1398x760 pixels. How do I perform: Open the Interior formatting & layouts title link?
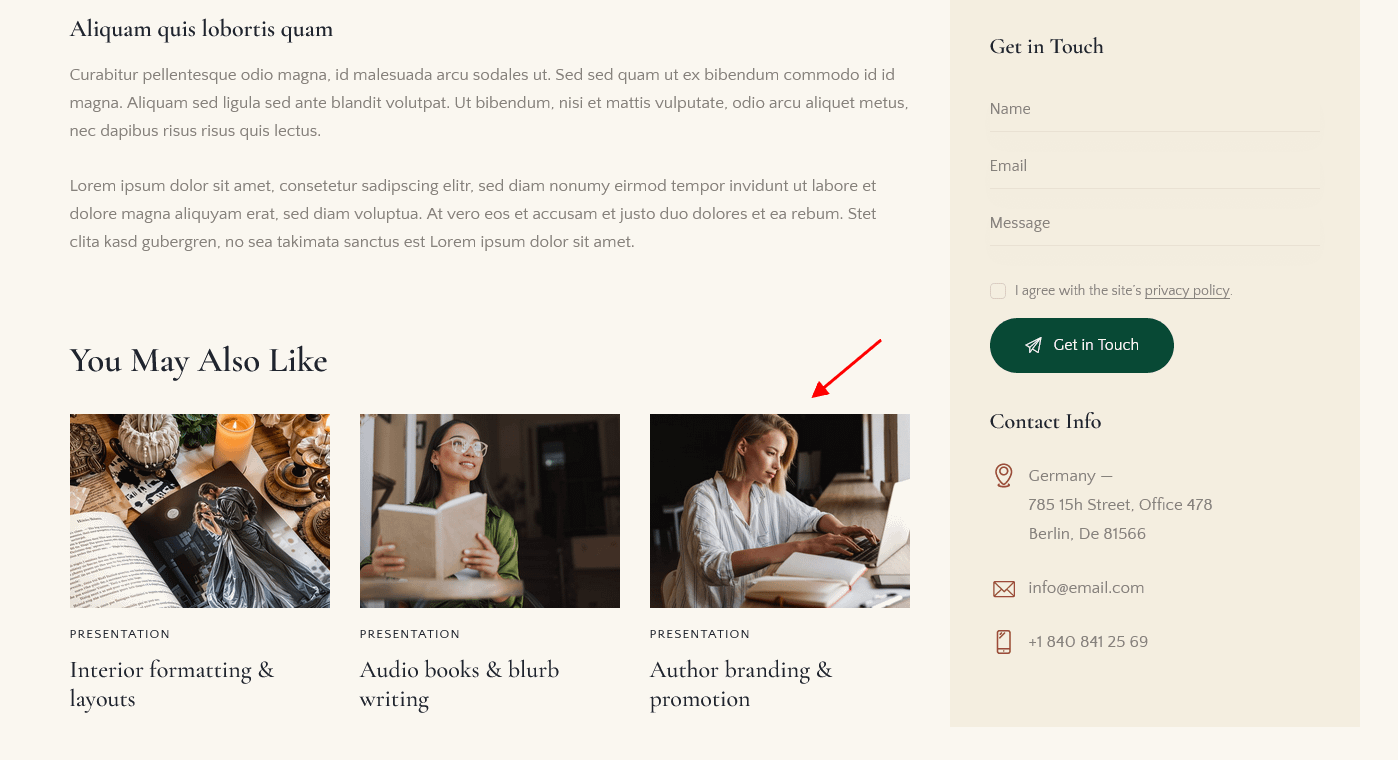pos(172,684)
